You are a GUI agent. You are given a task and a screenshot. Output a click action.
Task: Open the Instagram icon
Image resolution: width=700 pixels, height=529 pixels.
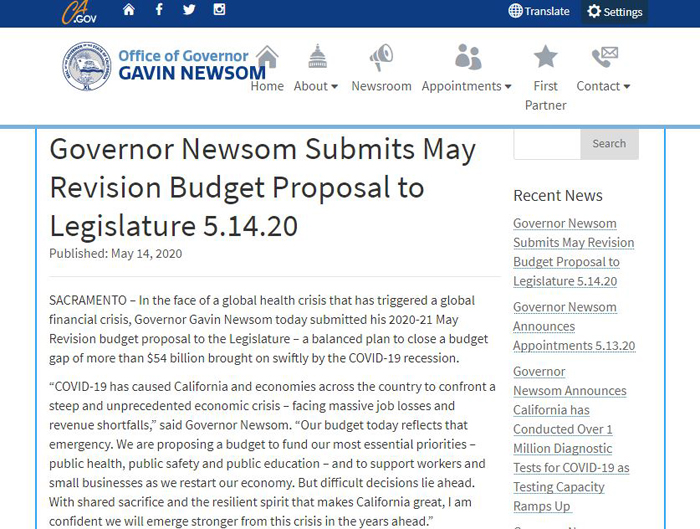pyautogui.click(x=219, y=9)
